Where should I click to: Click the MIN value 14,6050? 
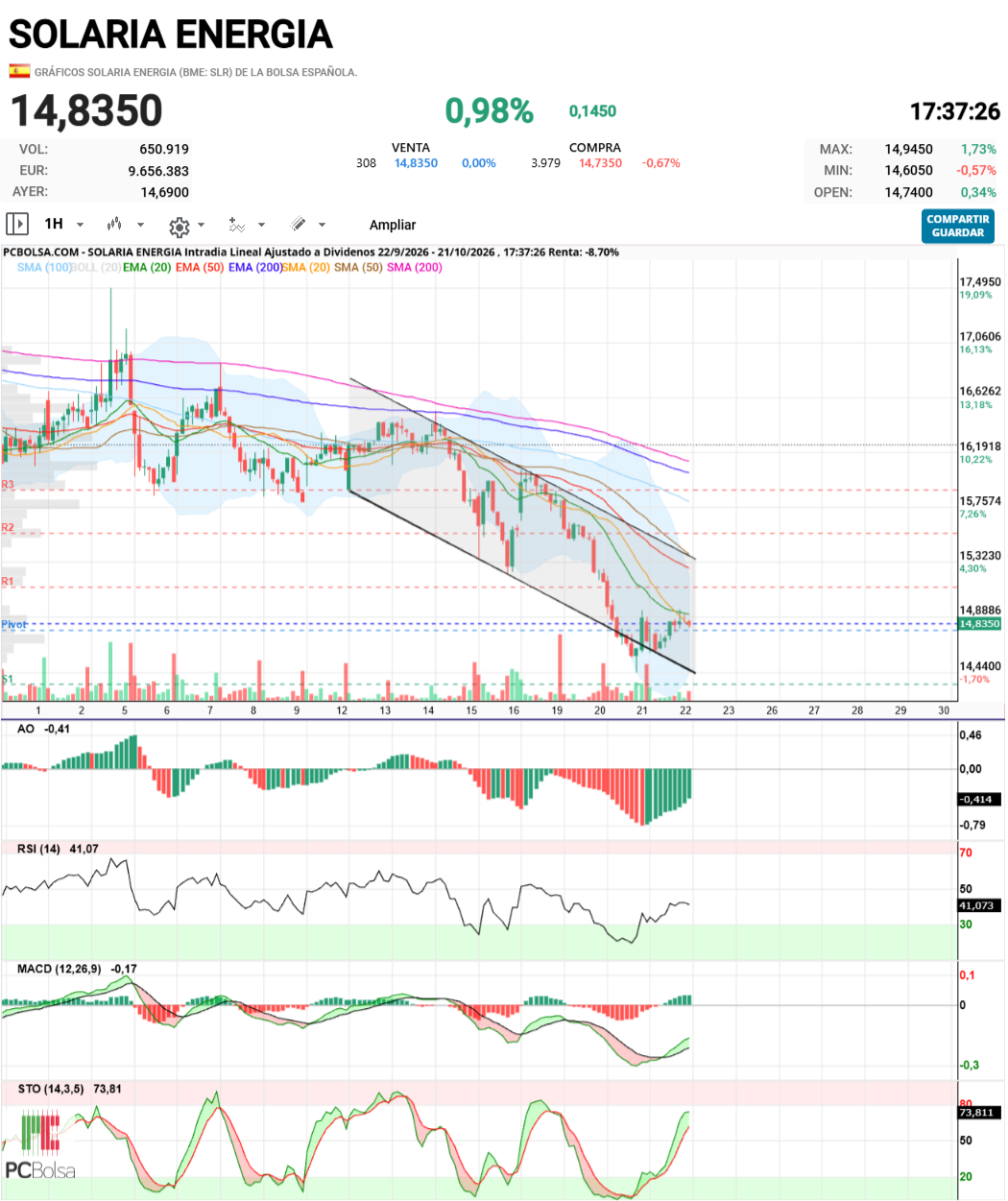click(908, 170)
